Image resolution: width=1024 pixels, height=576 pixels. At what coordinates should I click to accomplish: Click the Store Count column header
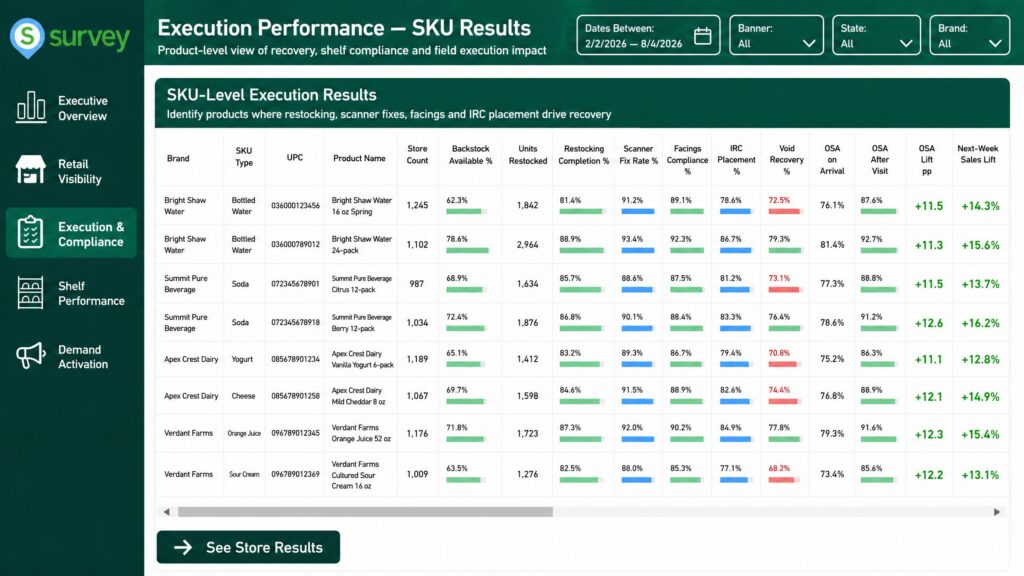(417, 155)
